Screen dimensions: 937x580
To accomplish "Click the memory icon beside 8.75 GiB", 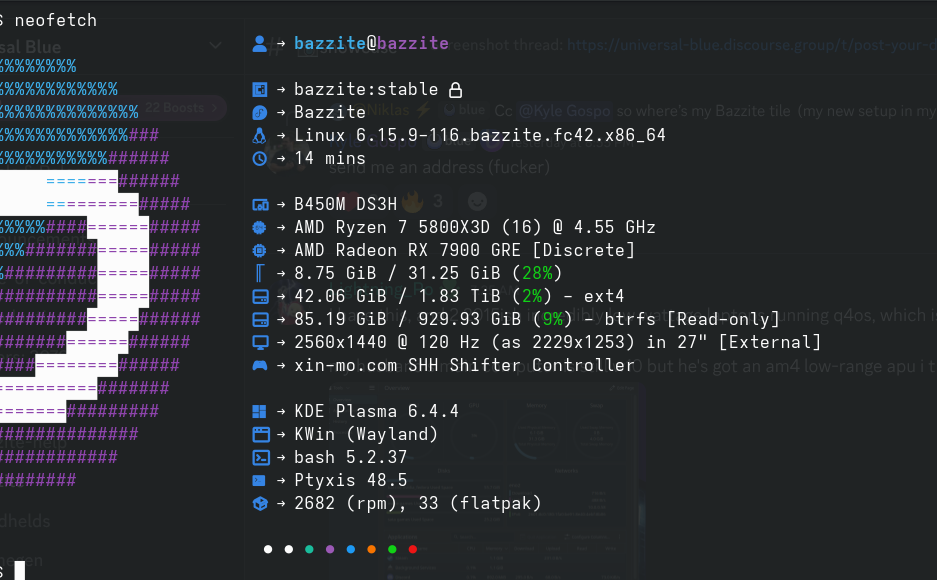I will click(x=259, y=274).
